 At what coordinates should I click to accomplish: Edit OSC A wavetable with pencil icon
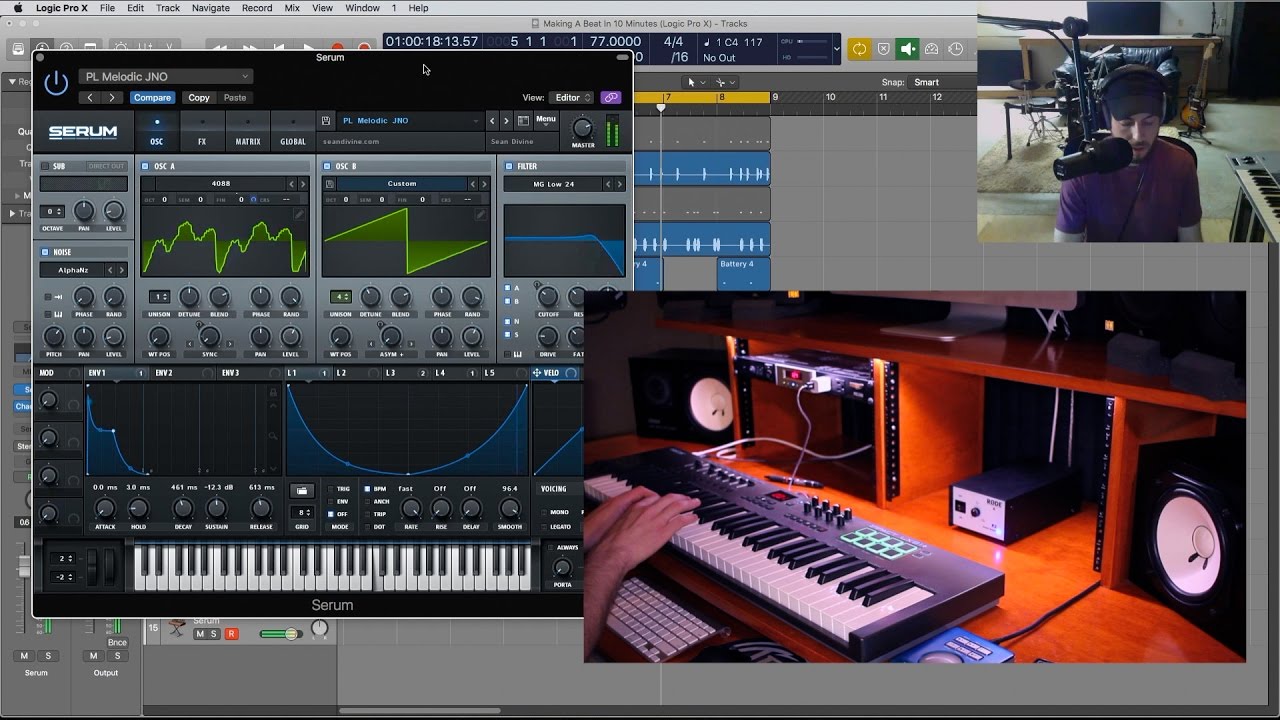pos(298,214)
